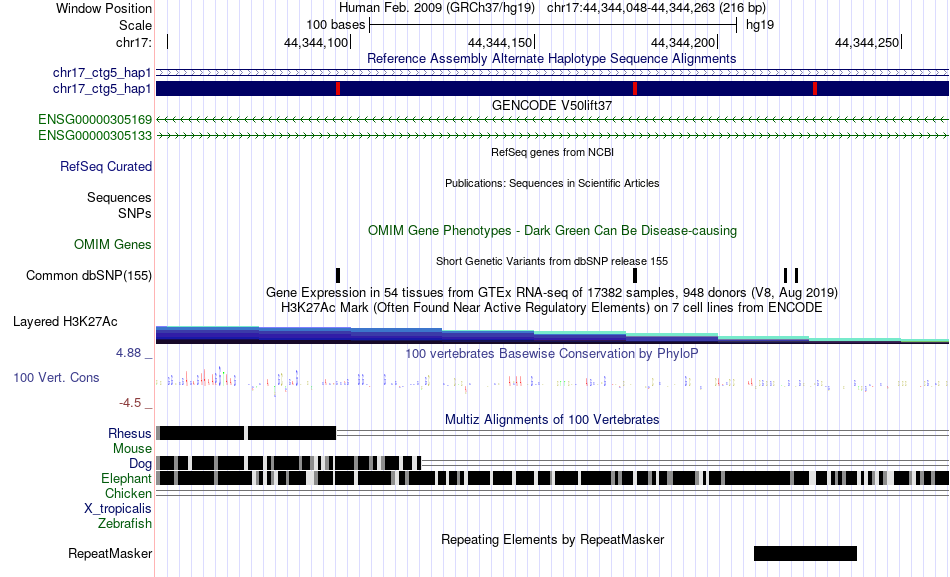This screenshot has height=577, width=950.
Task: Select the Elephant alignment label
Action: coord(126,479)
